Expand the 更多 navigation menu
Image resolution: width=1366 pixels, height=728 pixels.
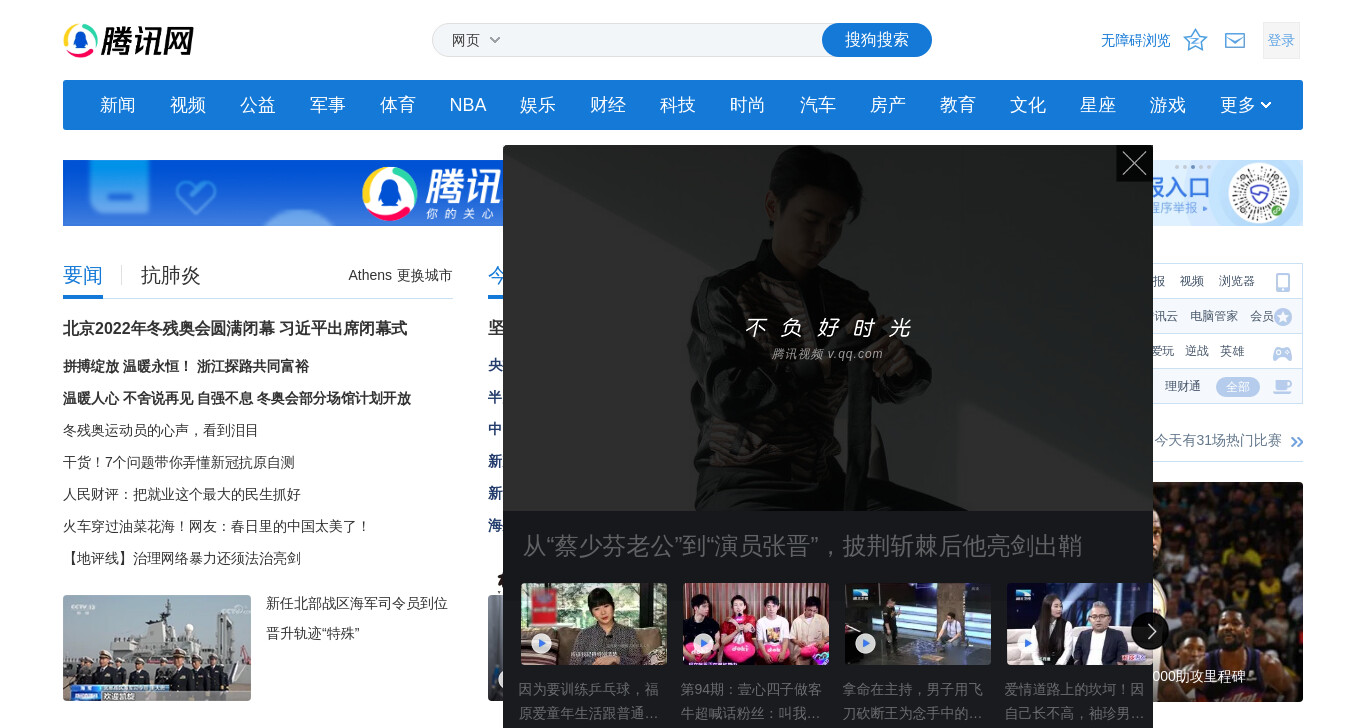click(1246, 105)
